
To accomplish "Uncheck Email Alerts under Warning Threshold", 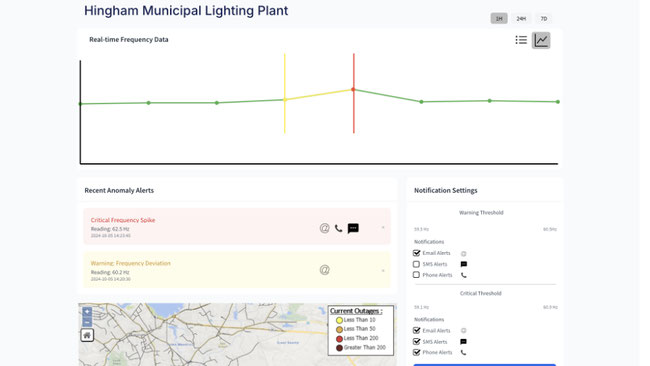I will click(x=417, y=253).
